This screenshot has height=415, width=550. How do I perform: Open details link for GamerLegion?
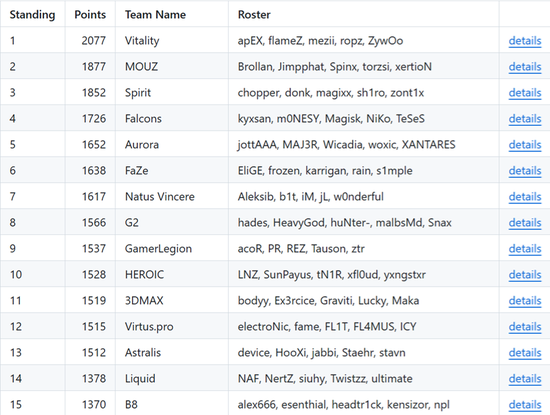coord(525,248)
